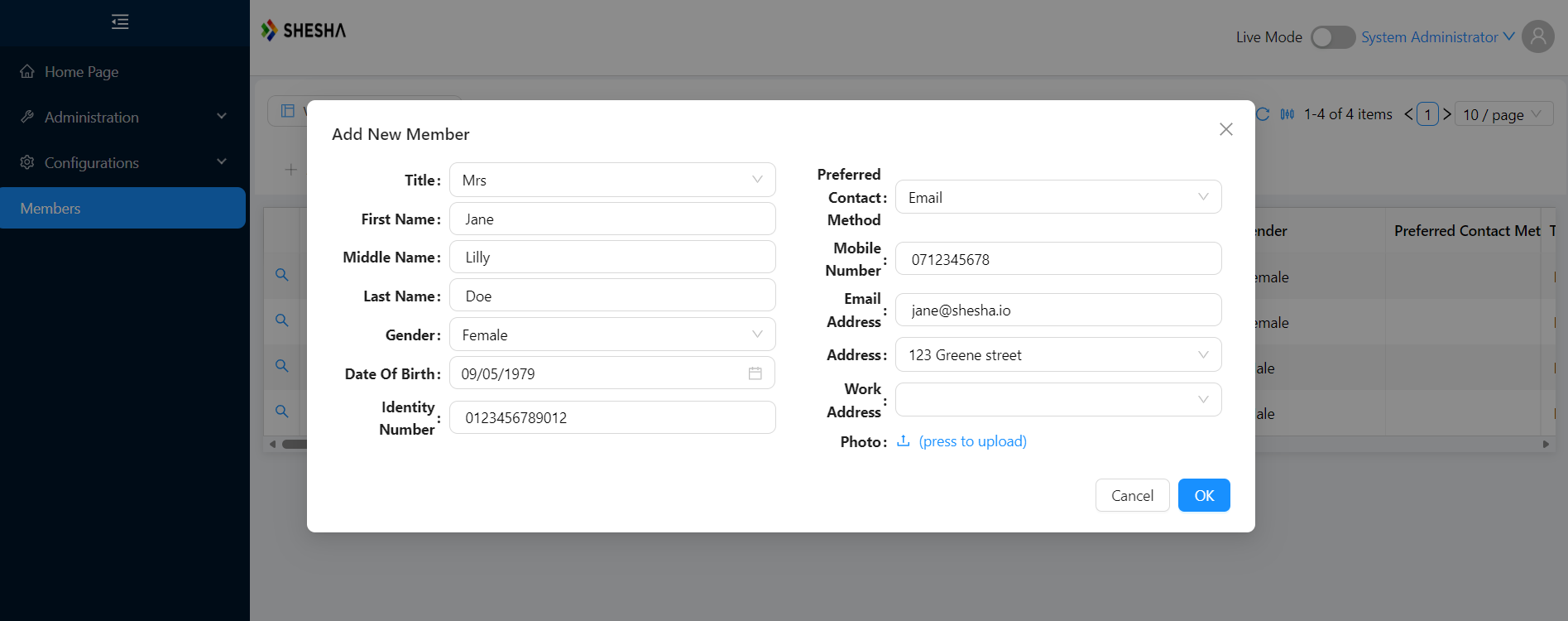Open the empty Work Address dropdown
Image resolution: width=1568 pixels, height=621 pixels.
pos(1058,399)
